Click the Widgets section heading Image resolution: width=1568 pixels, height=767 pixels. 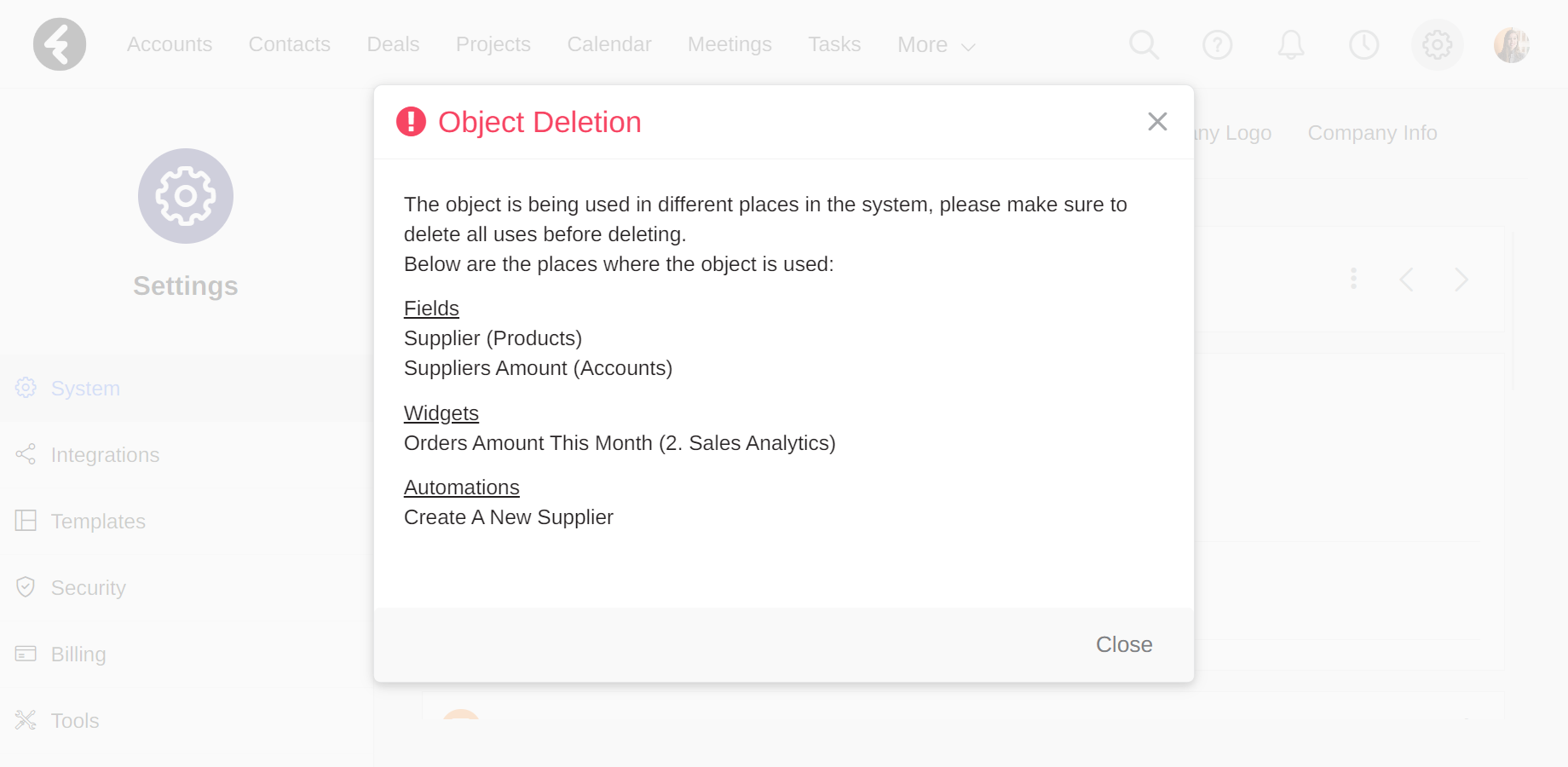[441, 413]
